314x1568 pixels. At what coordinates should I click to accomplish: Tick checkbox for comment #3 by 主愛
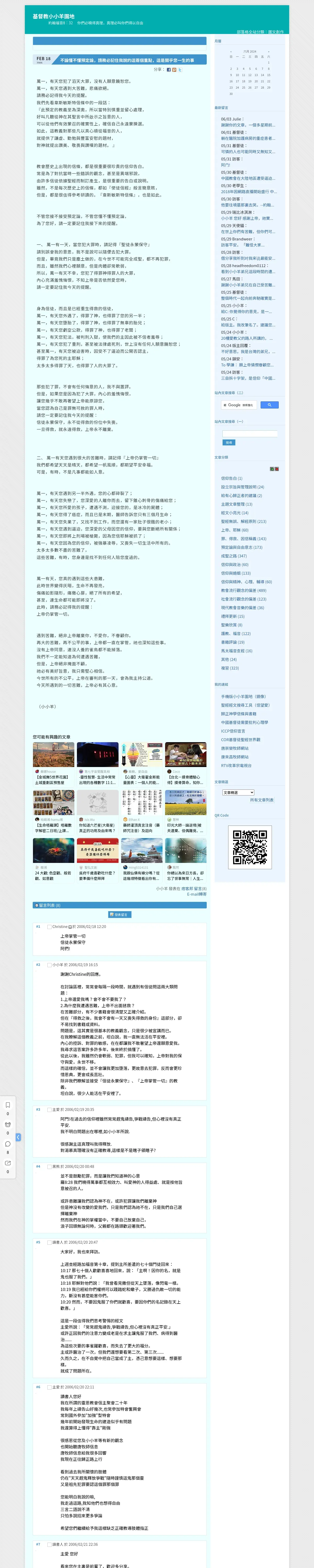(x=49, y=1110)
